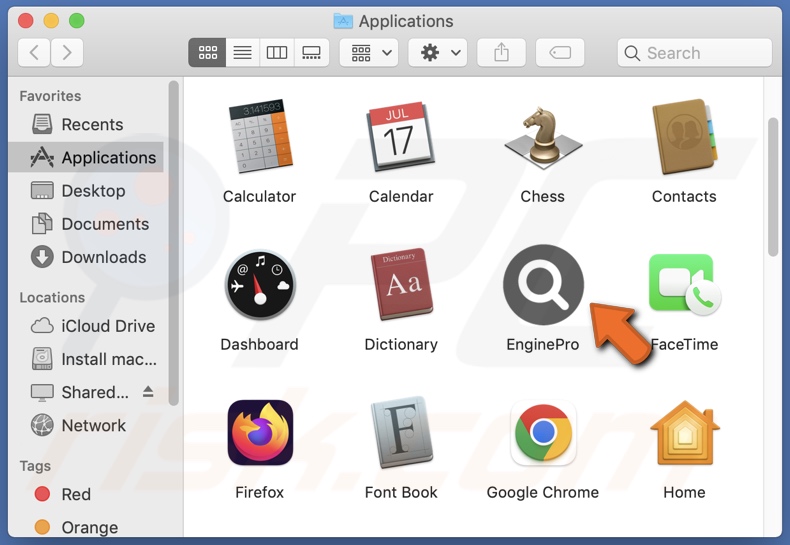Click into the Search field

(695, 53)
